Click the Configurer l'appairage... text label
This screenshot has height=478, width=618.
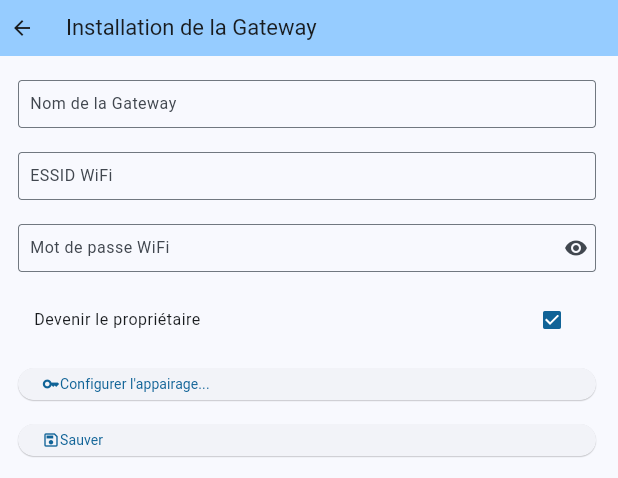tap(135, 384)
